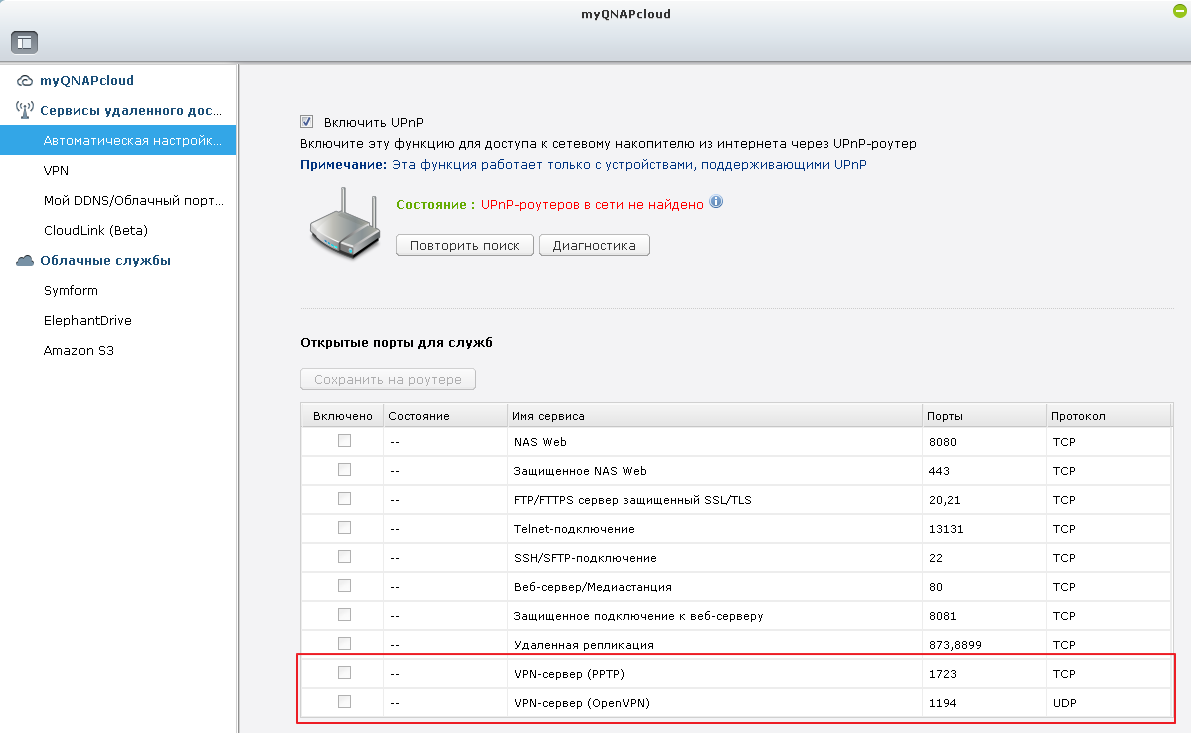The image size is (1191, 733).
Task: Sort by Включено column header
Action: (x=343, y=416)
